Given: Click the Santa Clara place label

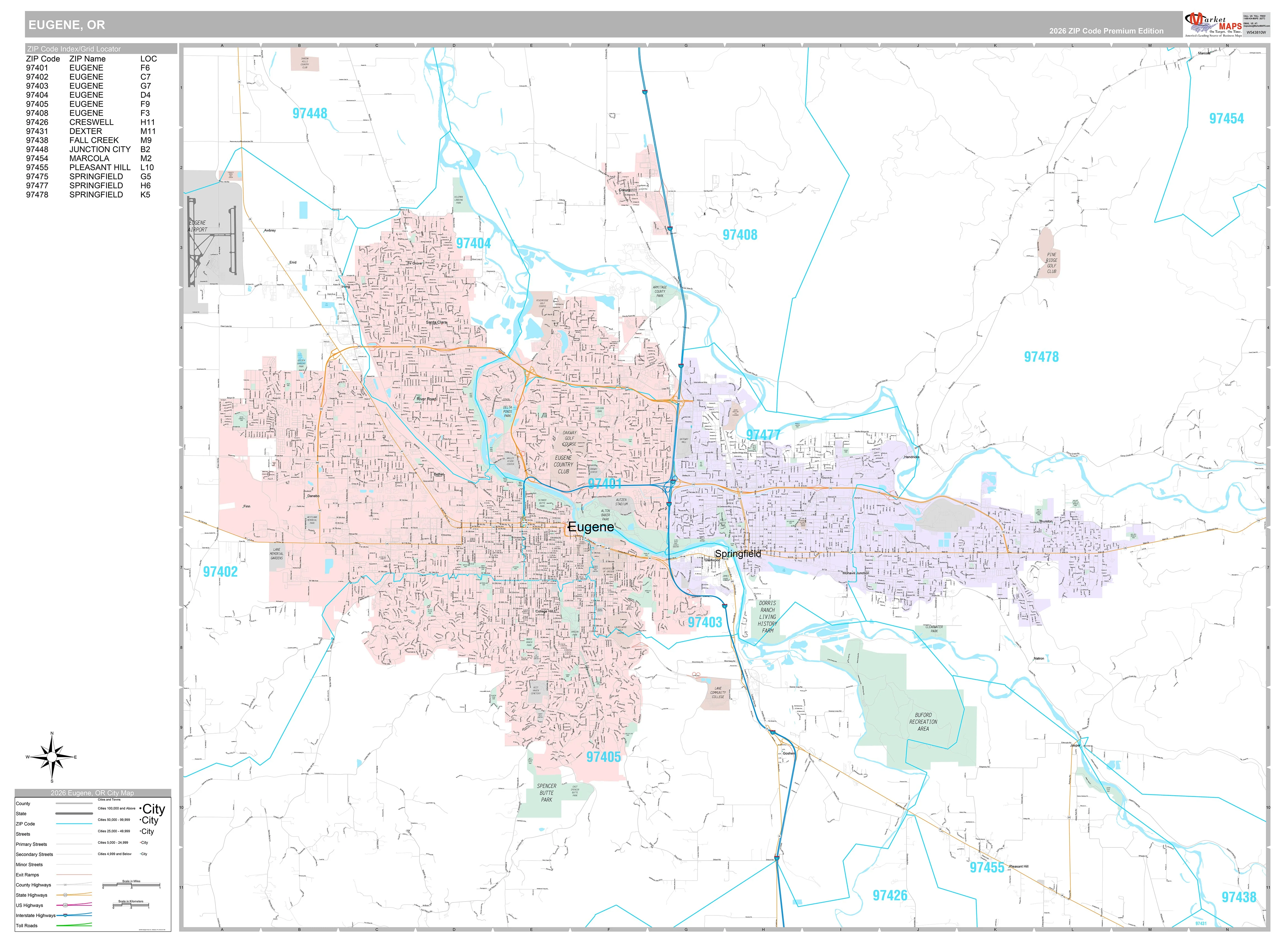Looking at the screenshot, I should (x=437, y=322).
